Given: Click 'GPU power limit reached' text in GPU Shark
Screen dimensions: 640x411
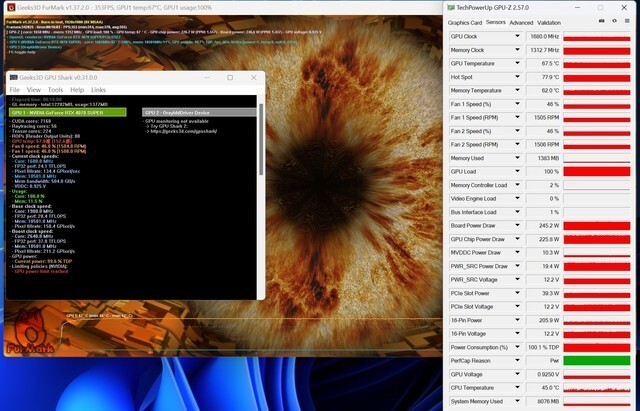Looking at the screenshot, I should click(x=41, y=271).
